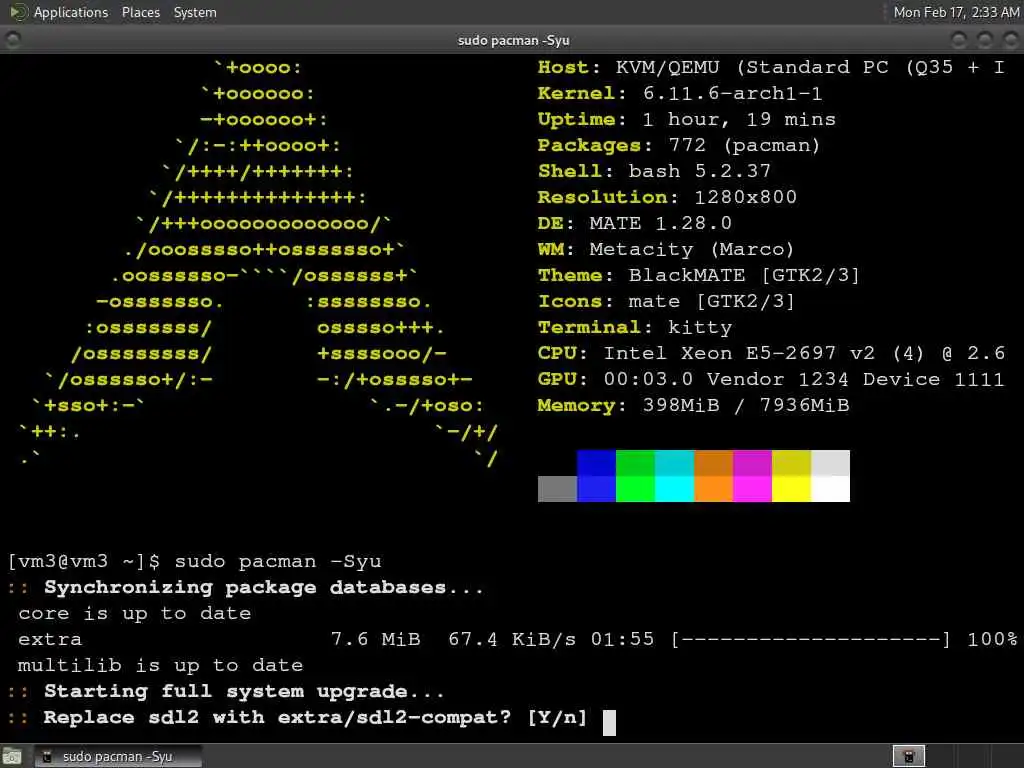Open the window menu button in the title bar
The width and height of the screenshot is (1024, 768).
click(x=12, y=40)
